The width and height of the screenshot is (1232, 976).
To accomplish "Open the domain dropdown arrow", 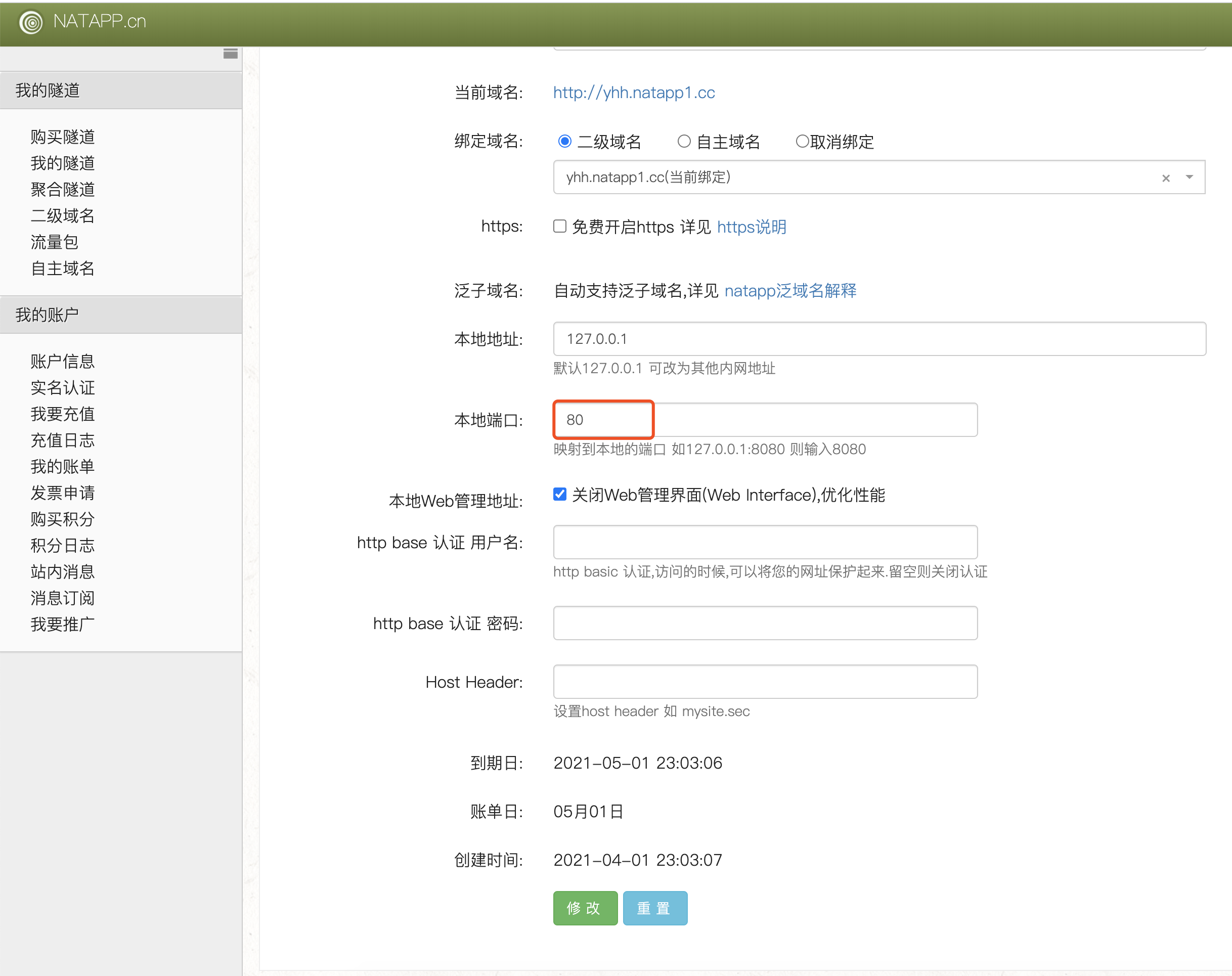I will coord(1189,177).
